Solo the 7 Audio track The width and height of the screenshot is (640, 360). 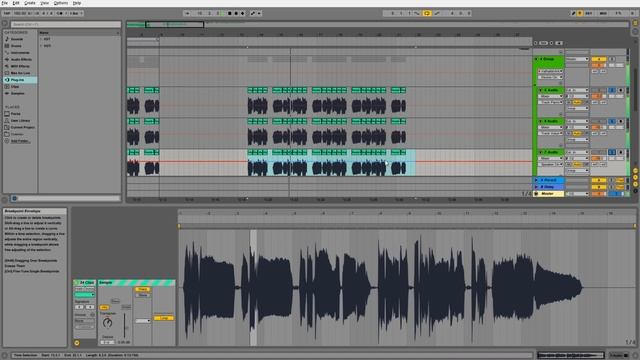point(611,152)
